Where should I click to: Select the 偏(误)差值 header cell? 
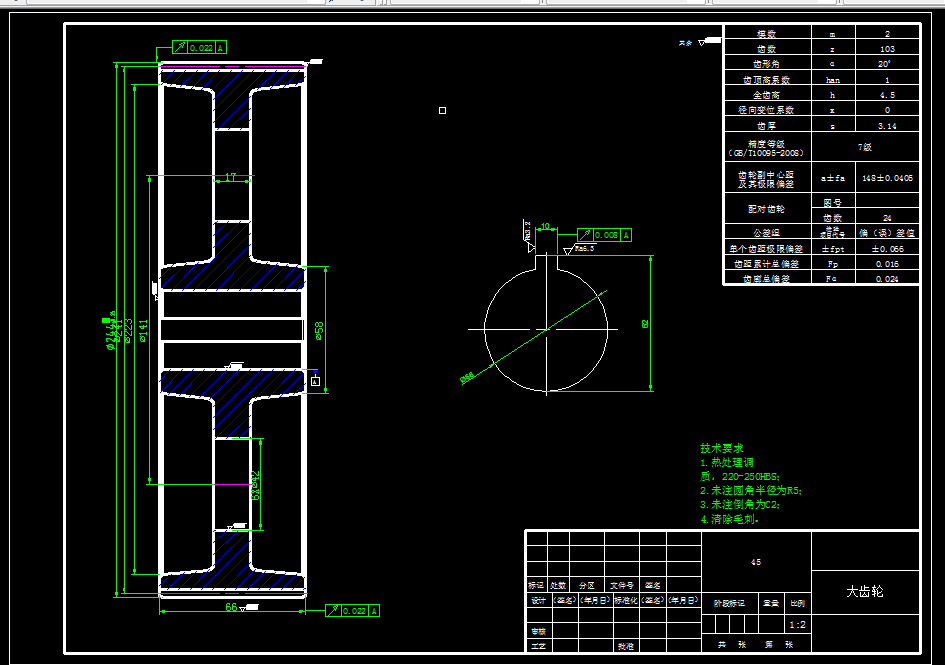[887, 232]
